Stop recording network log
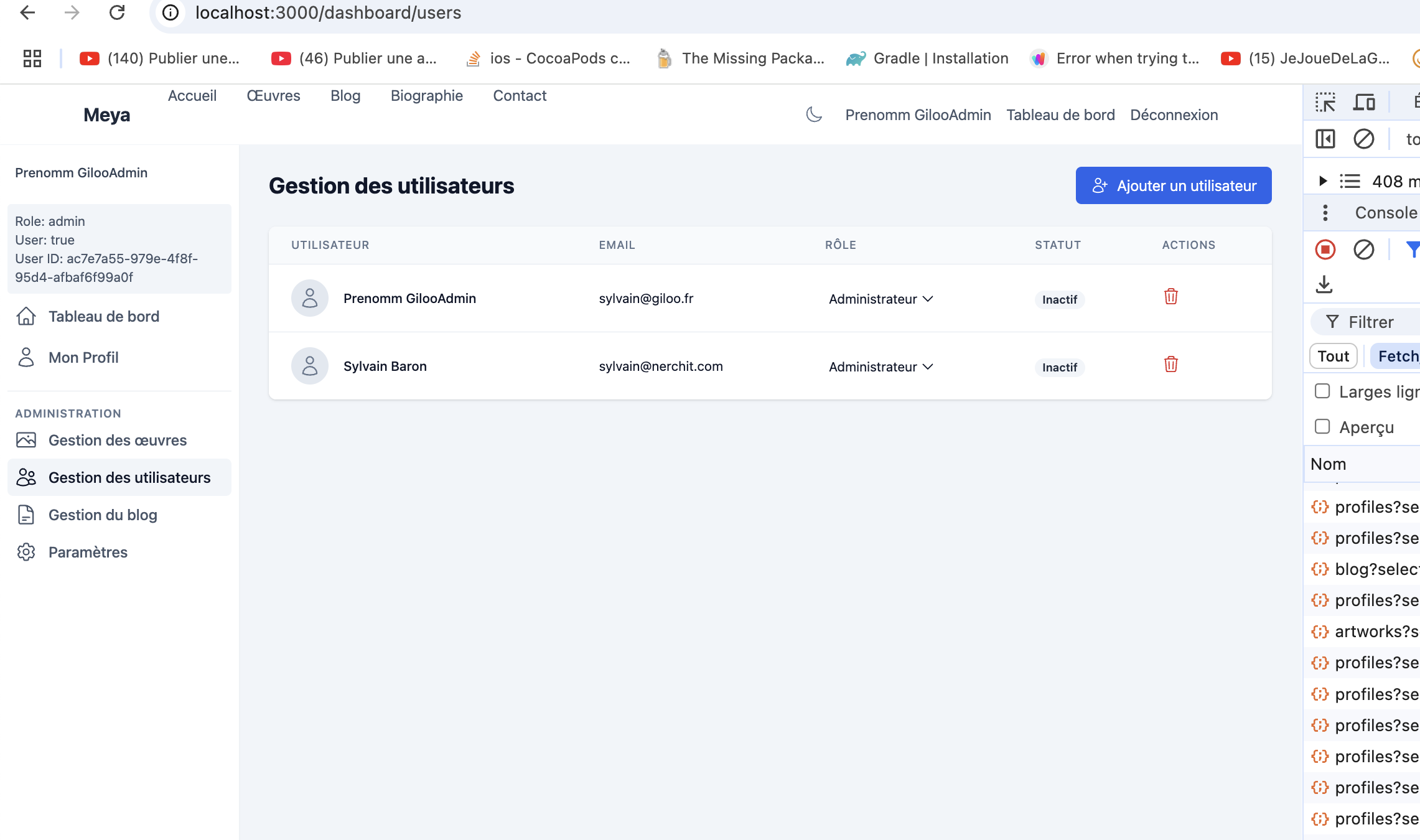Viewport: 1420px width, 840px height. 1325,250
